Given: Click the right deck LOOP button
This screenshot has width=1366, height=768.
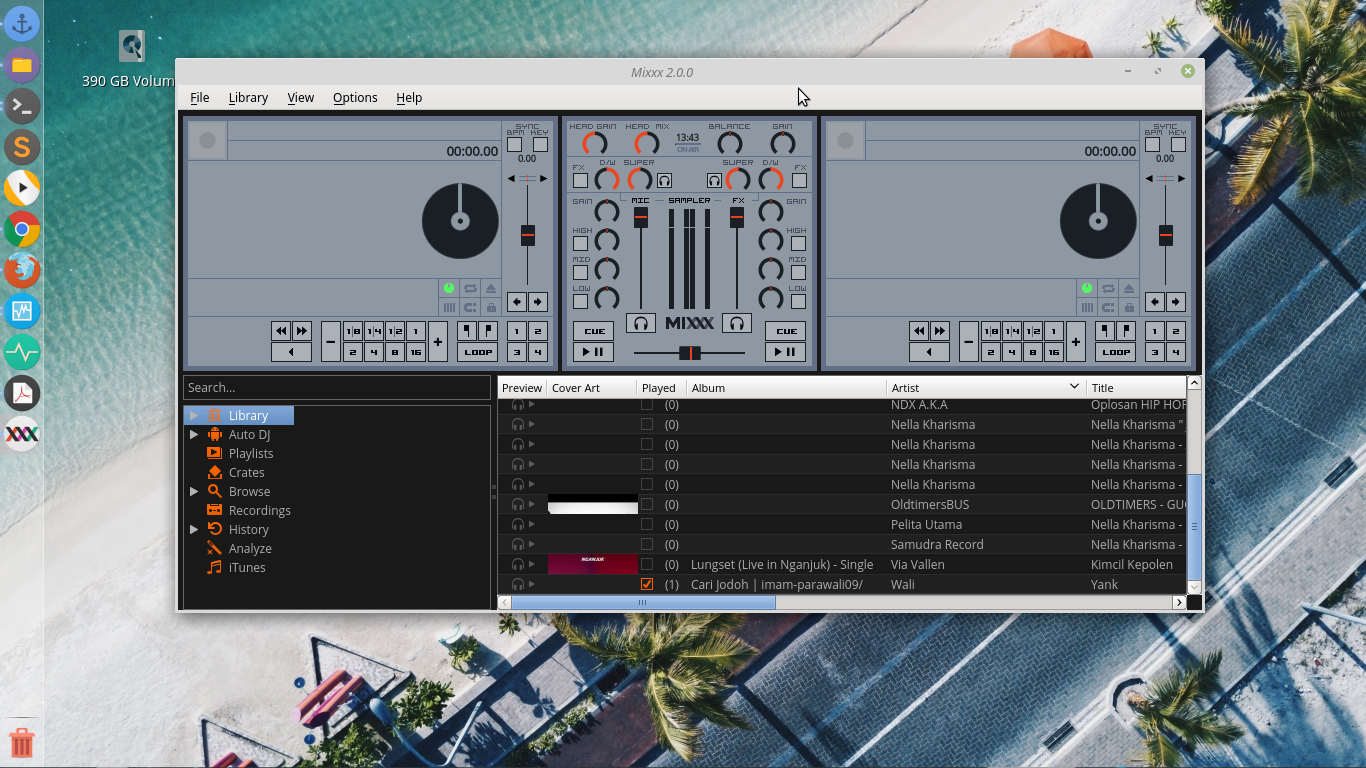Looking at the screenshot, I should click(x=1116, y=352).
